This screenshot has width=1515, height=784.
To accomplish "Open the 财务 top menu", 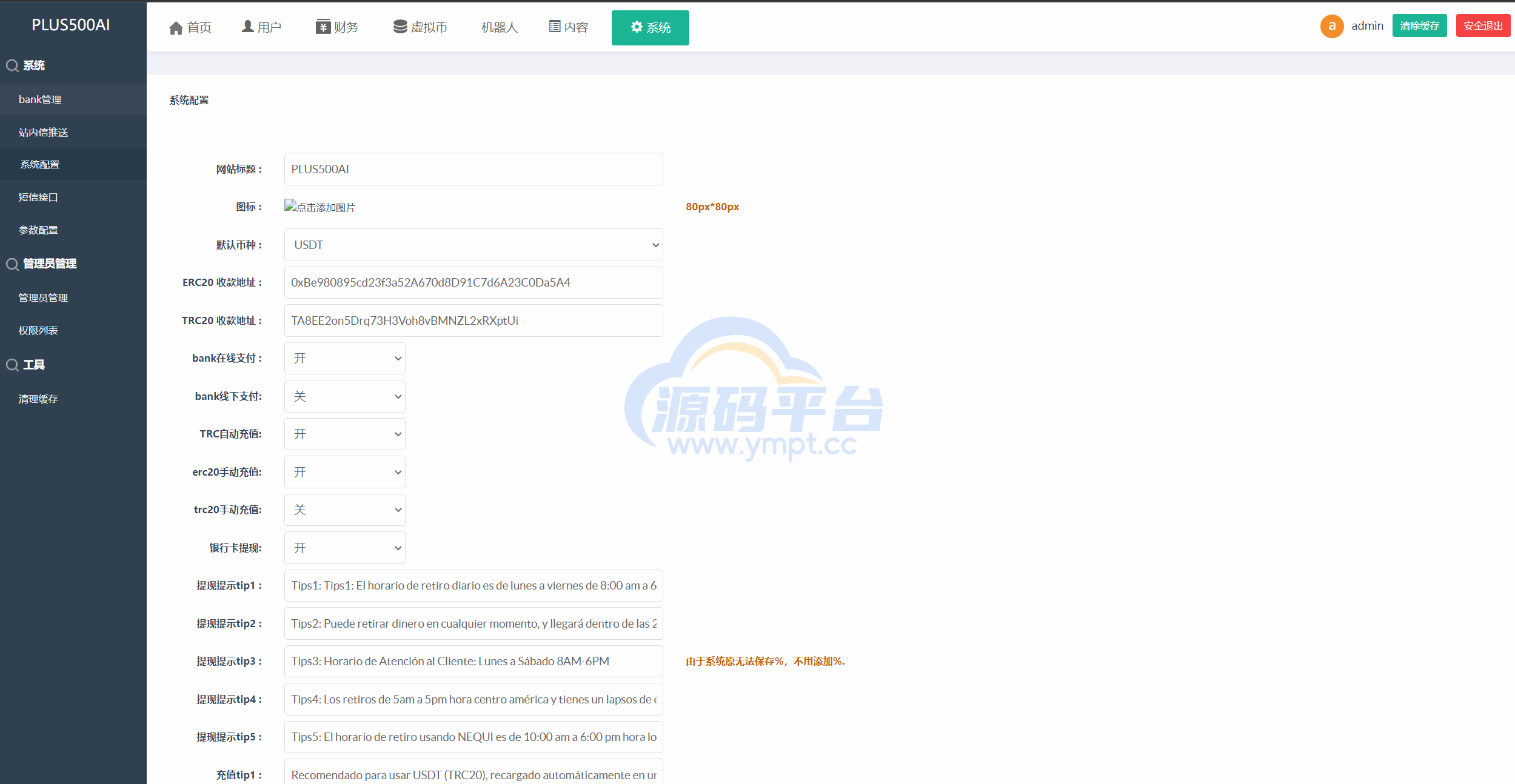I will 338,27.
